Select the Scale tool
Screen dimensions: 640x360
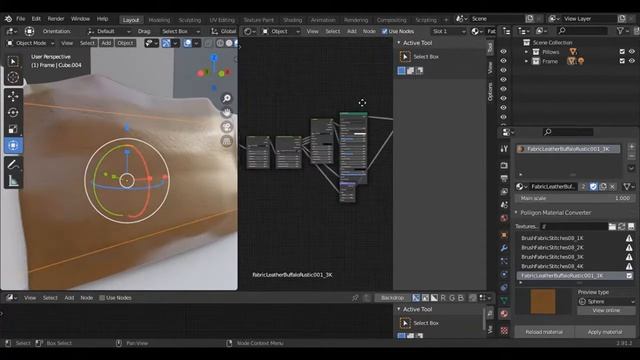point(13,129)
